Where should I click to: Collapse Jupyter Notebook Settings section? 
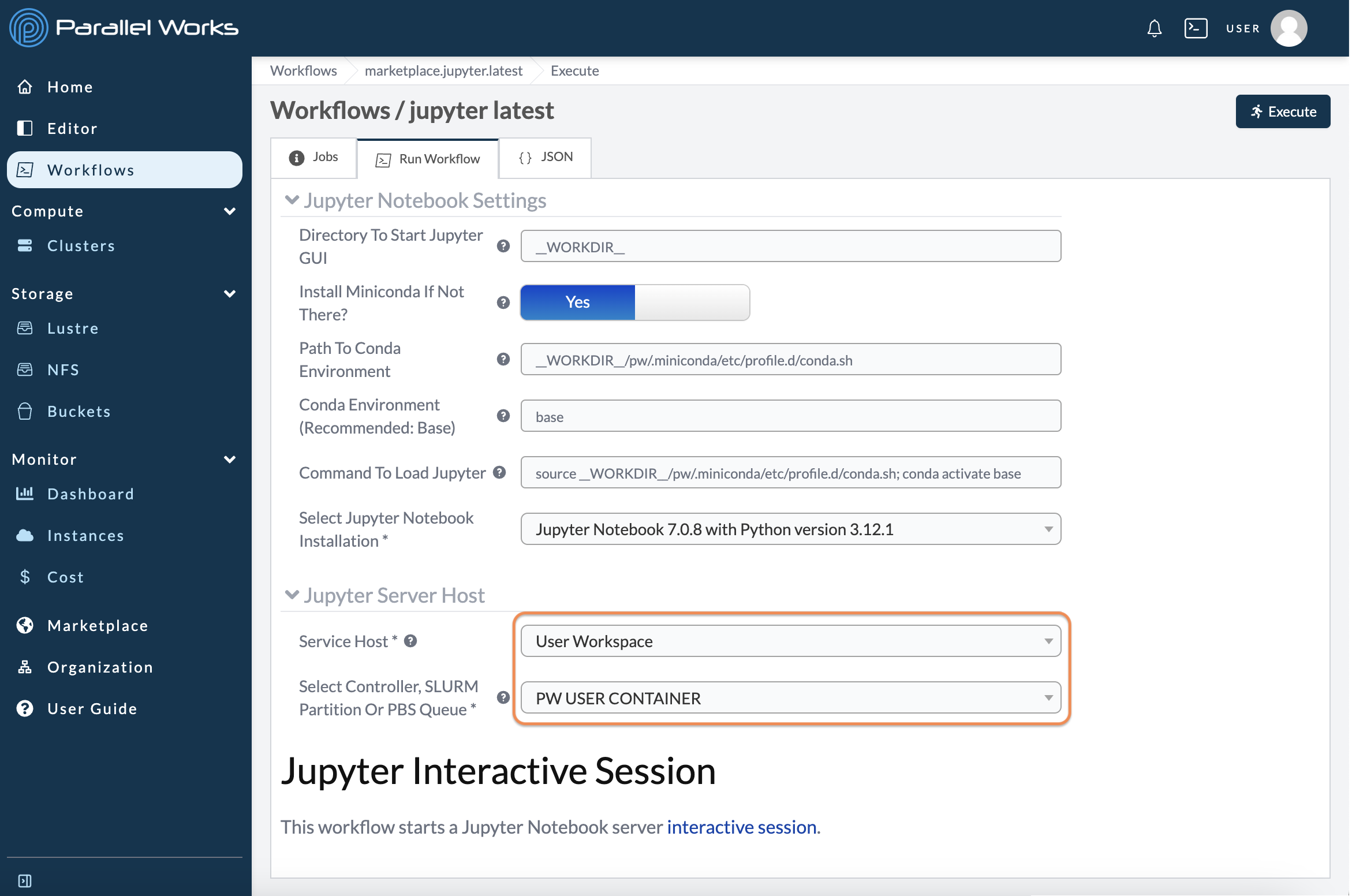pyautogui.click(x=292, y=200)
